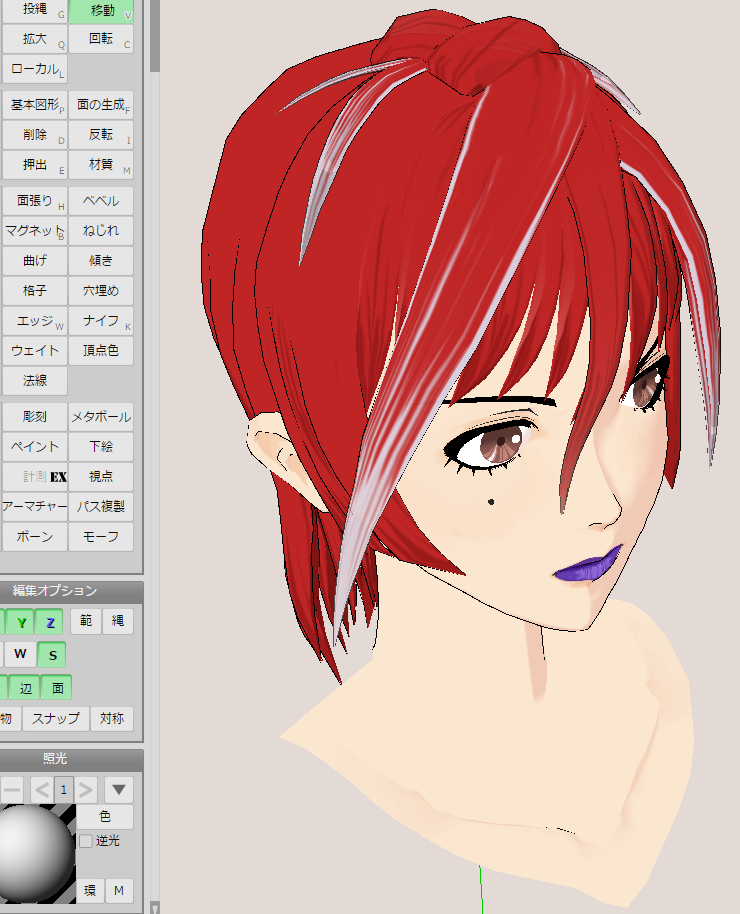740x914 pixels.
Task: Select the 移動 (Move) tool
Action: tap(101, 11)
